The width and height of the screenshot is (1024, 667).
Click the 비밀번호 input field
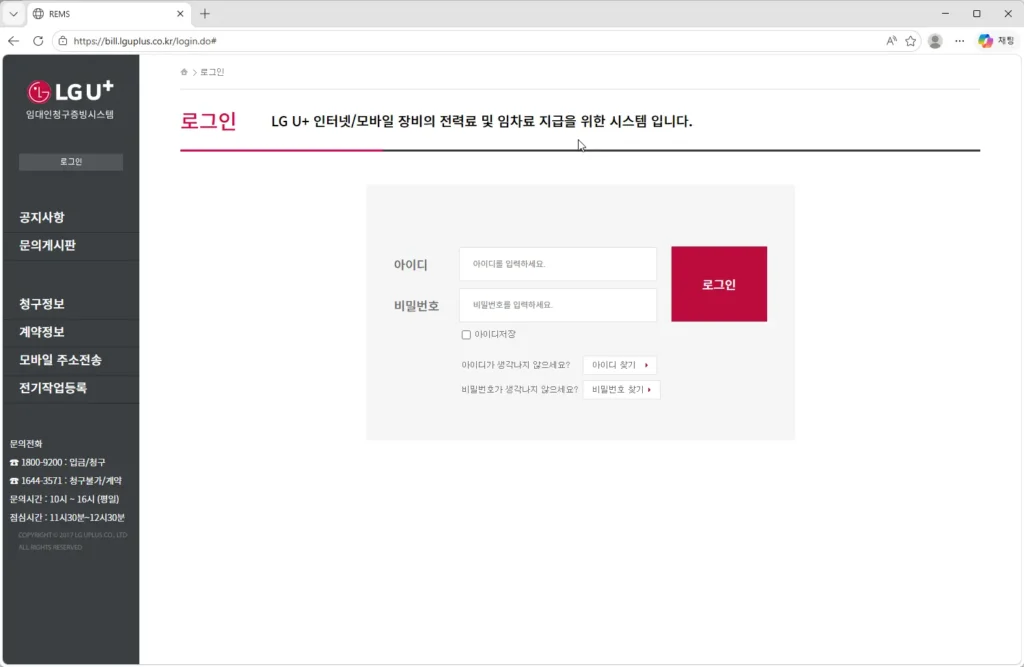pyautogui.click(x=558, y=305)
